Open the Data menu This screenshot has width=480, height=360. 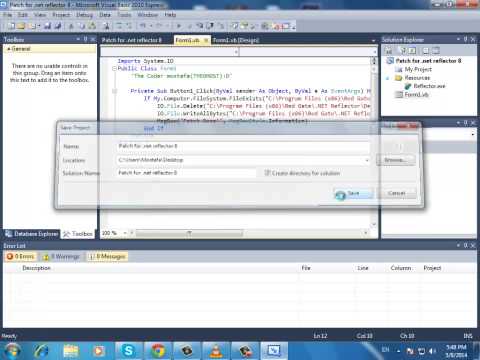click(105, 15)
